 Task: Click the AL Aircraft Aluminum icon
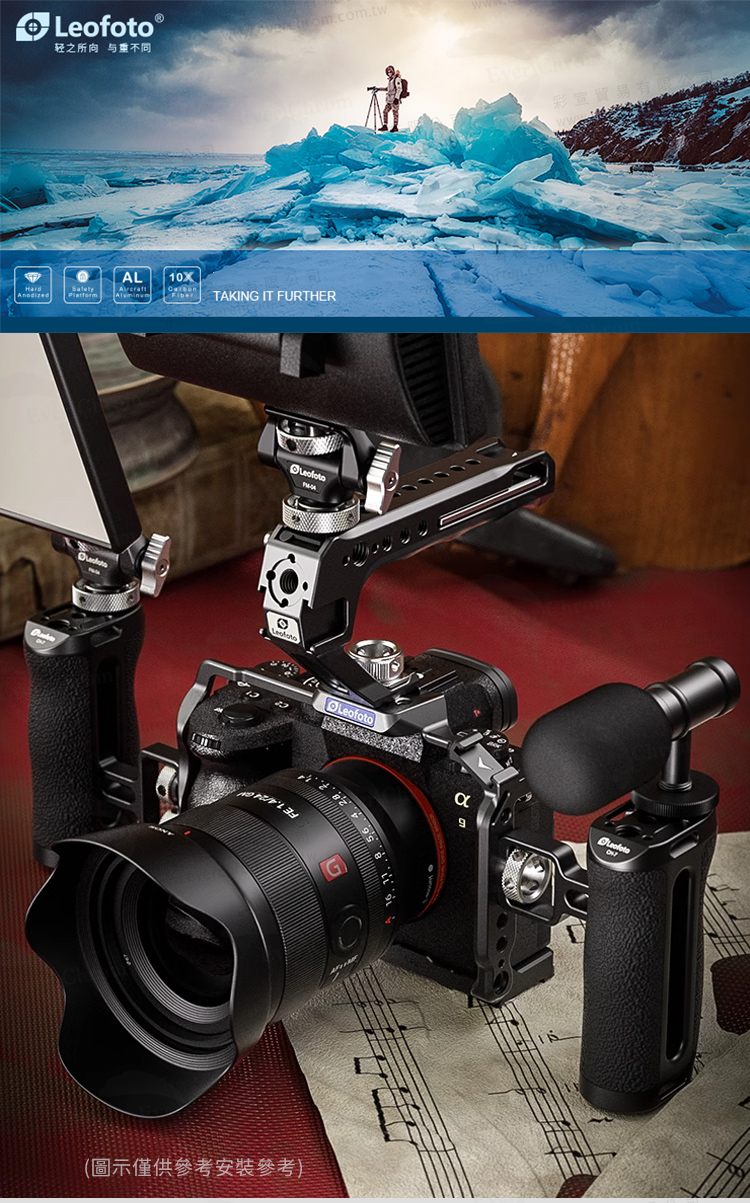132,284
